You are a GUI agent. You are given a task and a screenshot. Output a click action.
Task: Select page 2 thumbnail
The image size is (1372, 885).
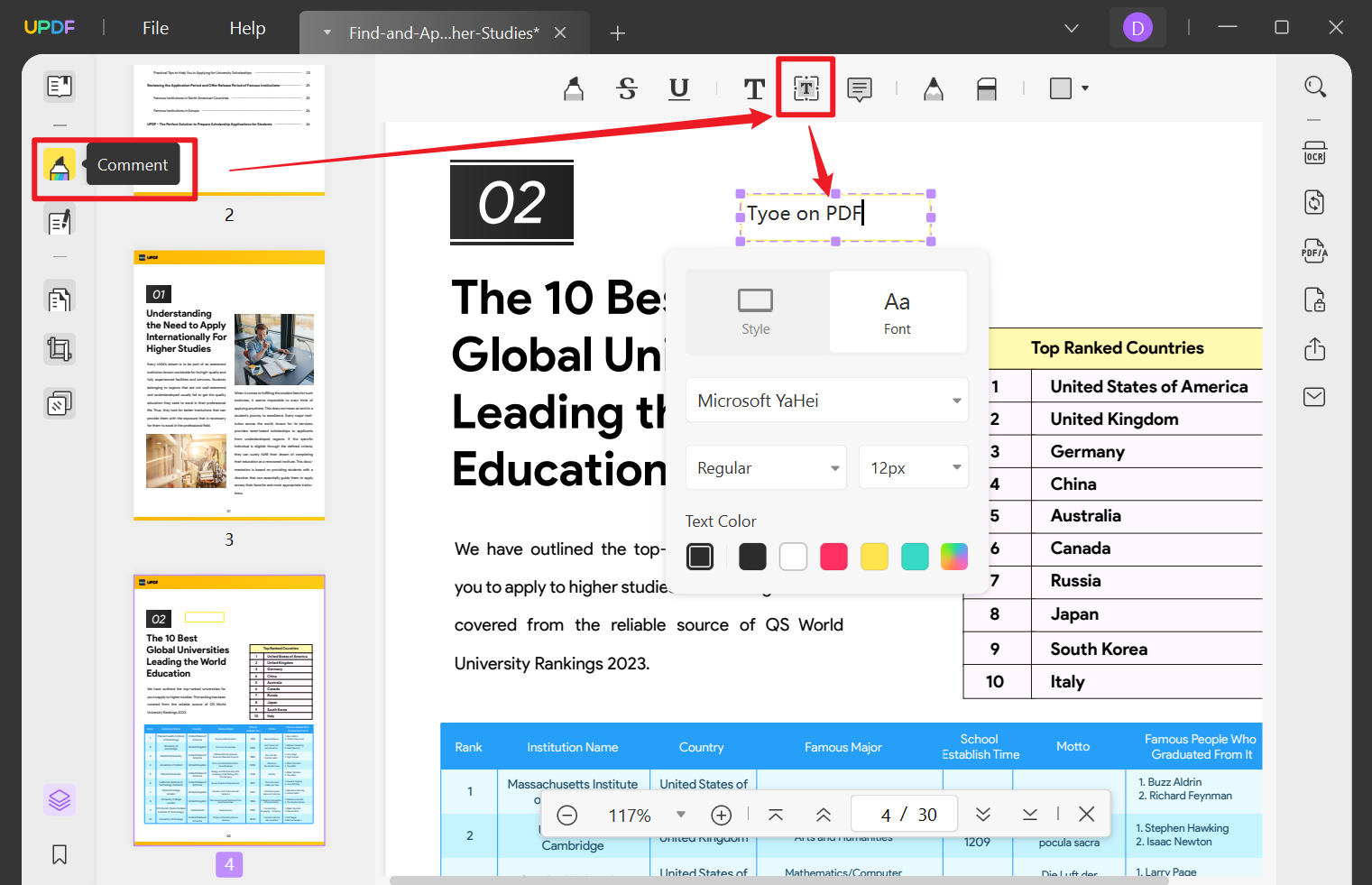pos(229,130)
